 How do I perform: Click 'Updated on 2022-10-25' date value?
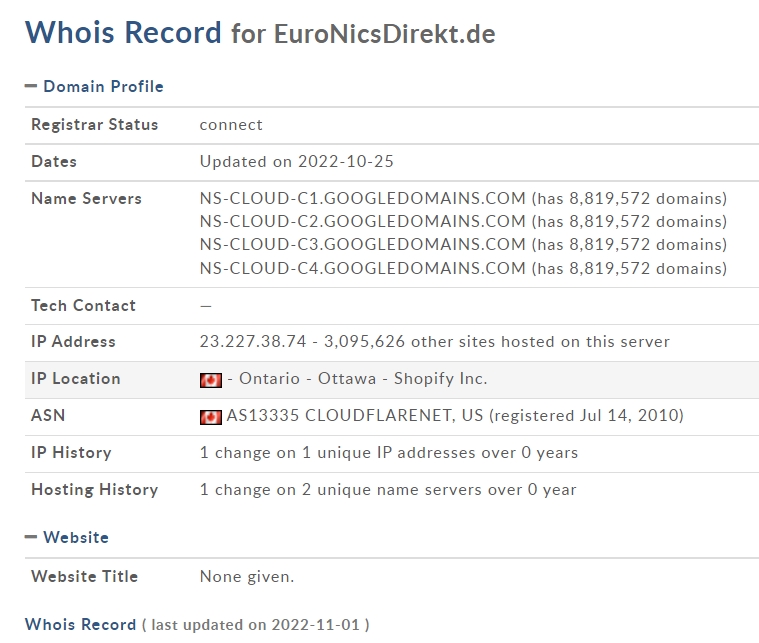(297, 161)
